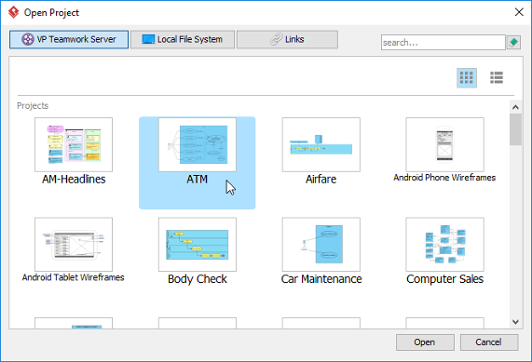The height and width of the screenshot is (362, 532).
Task: Click the AM-Headlines name label
Action: point(74,179)
